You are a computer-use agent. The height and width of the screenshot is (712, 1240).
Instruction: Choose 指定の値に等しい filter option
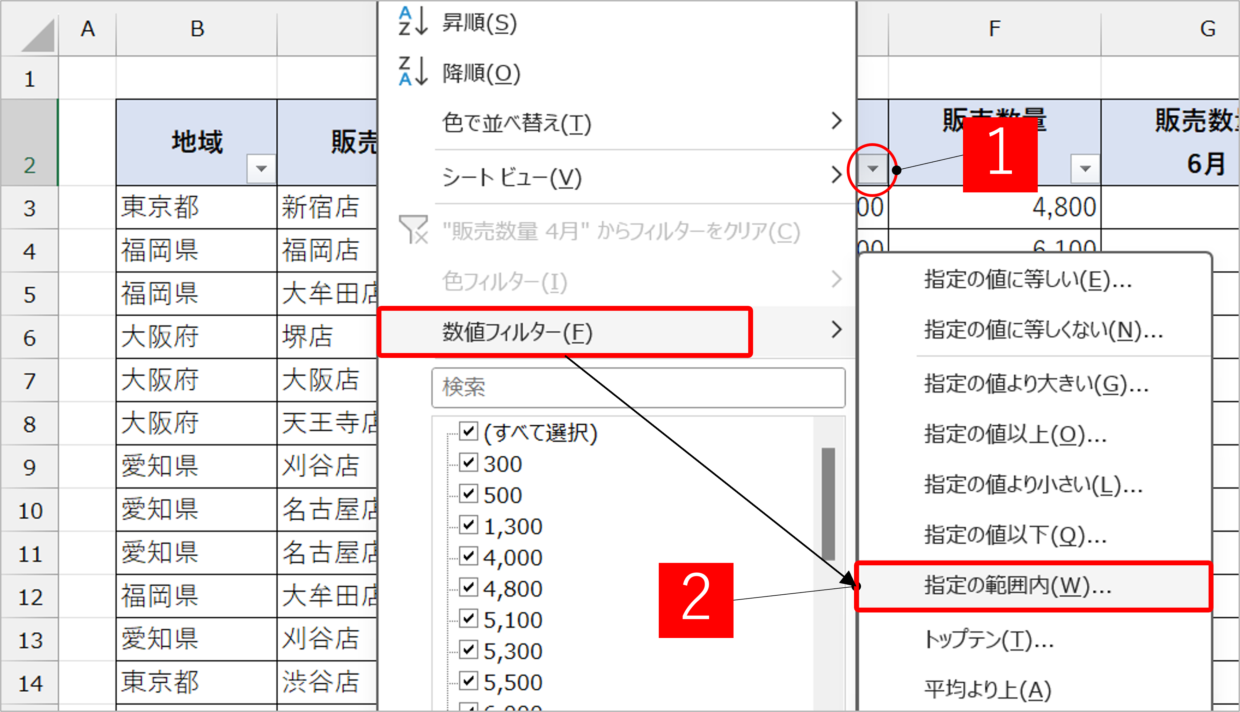pyautogui.click(x=1027, y=281)
